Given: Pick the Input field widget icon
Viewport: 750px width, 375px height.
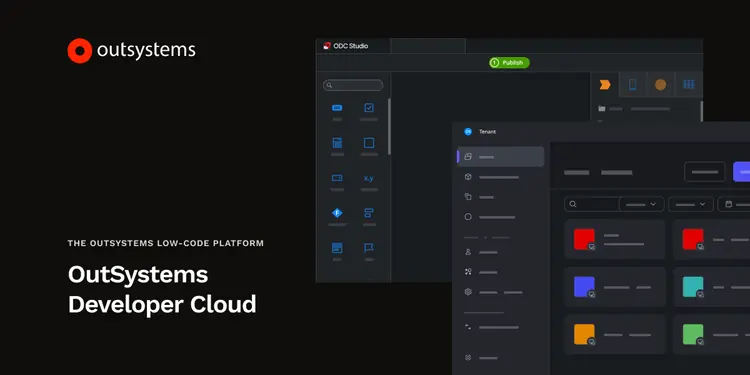Looking at the screenshot, I should pos(337,178).
